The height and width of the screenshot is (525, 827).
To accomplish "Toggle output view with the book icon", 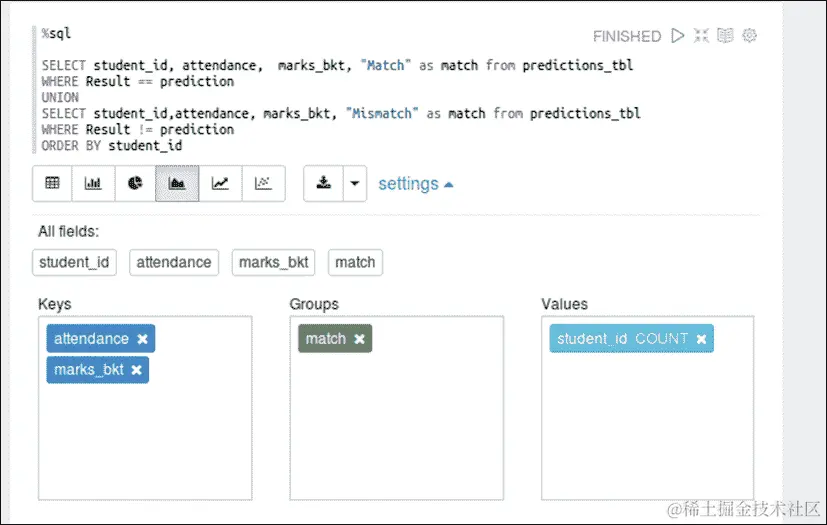I will (x=725, y=36).
